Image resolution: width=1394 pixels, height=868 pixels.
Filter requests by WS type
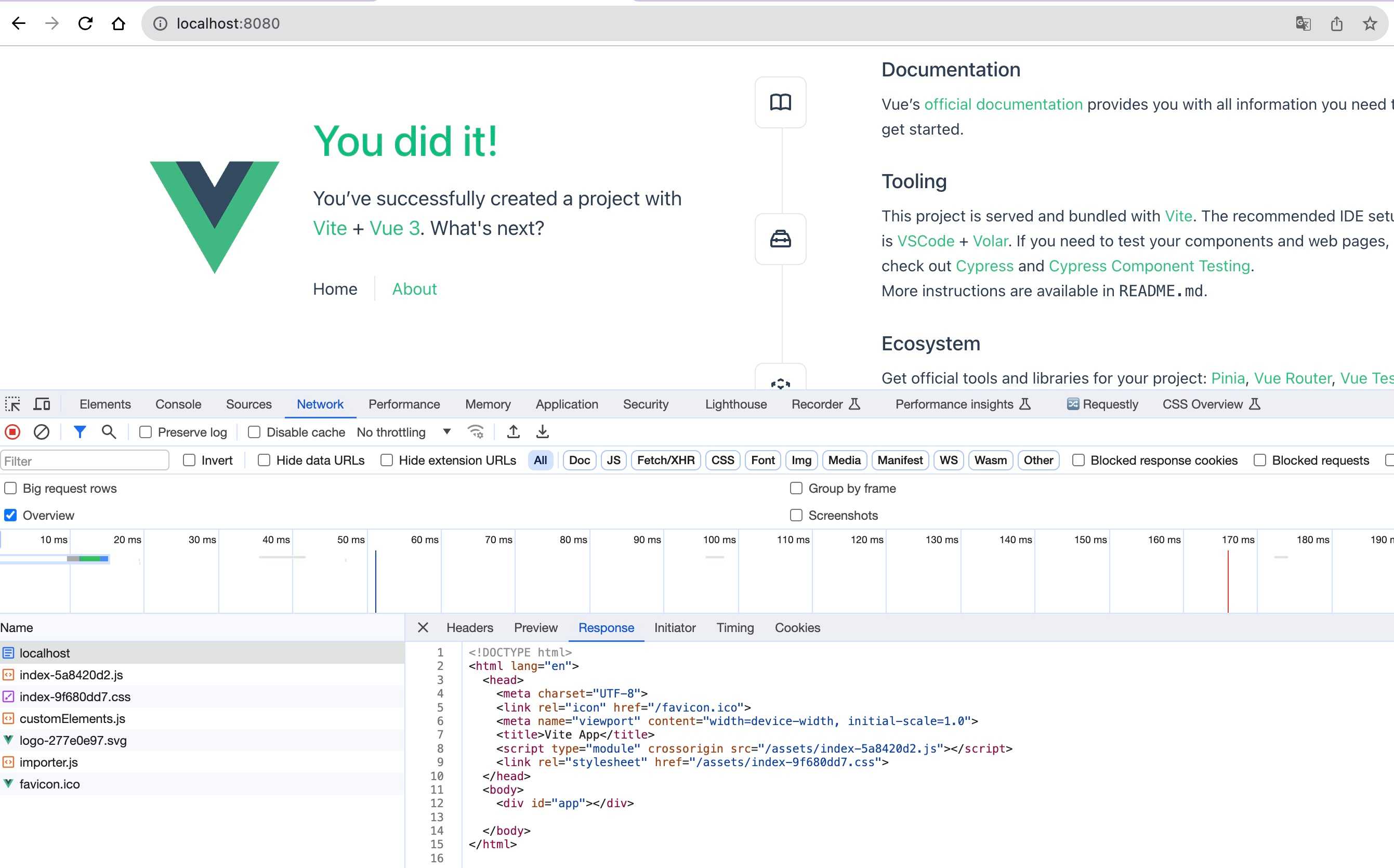[x=949, y=461]
